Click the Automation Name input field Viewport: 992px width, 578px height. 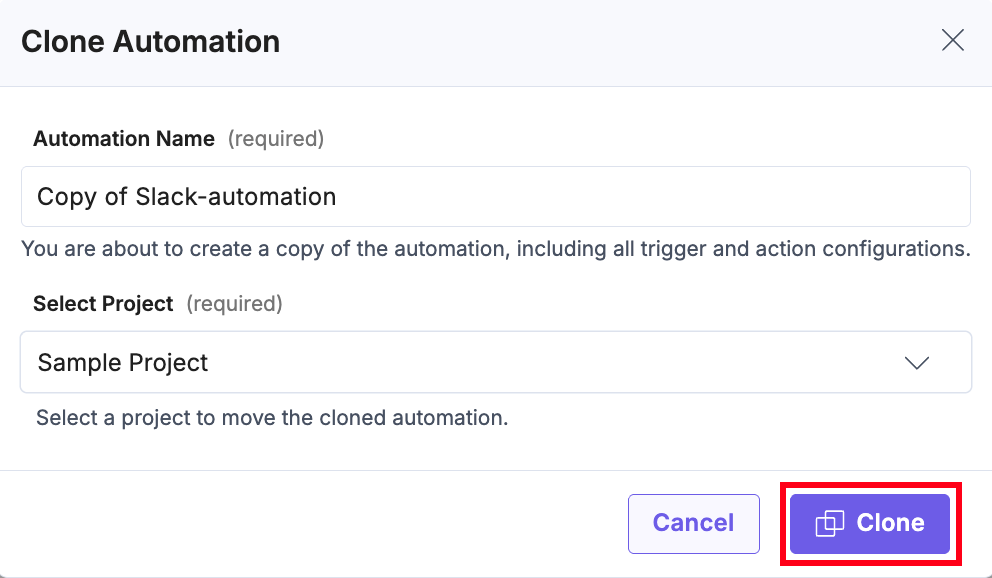496,197
